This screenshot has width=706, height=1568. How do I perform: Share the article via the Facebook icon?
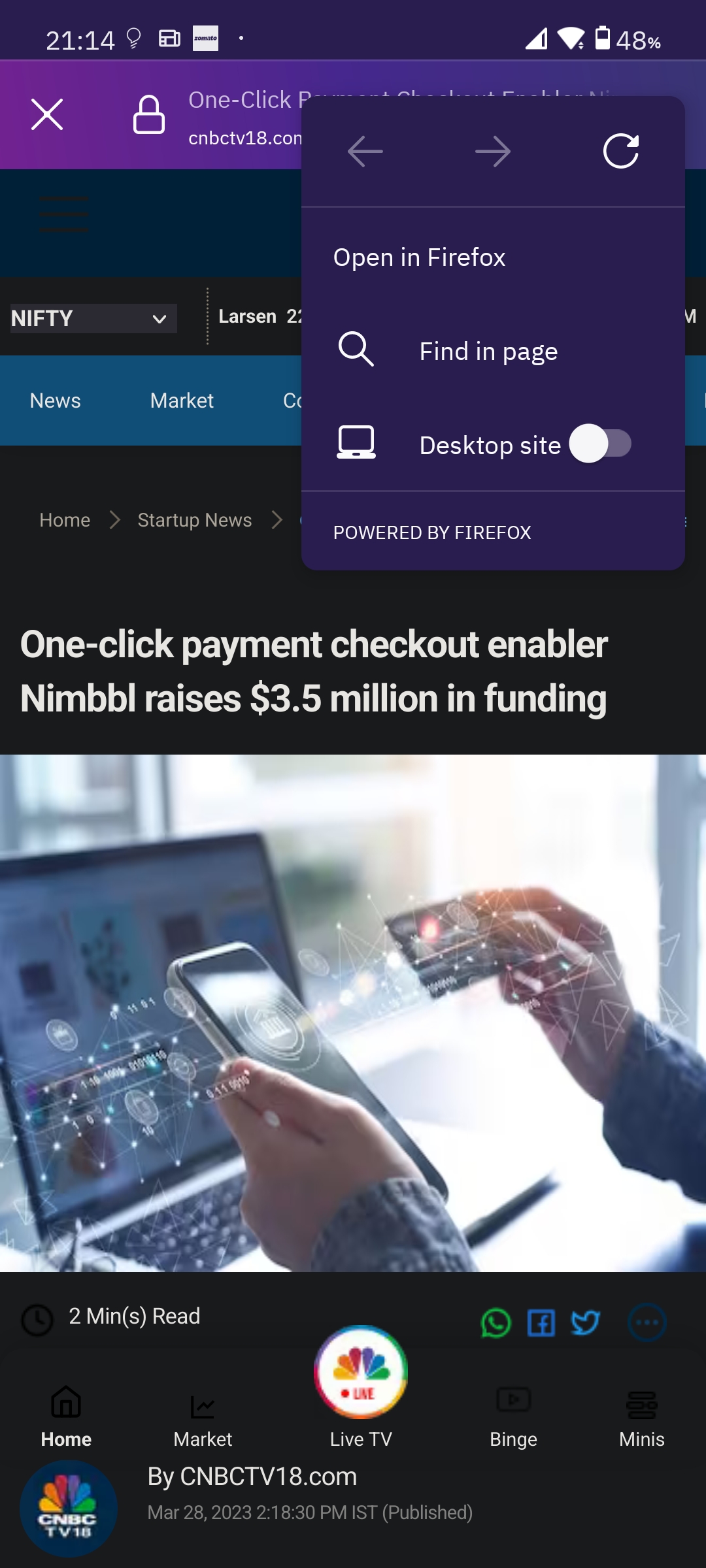coord(541,1323)
